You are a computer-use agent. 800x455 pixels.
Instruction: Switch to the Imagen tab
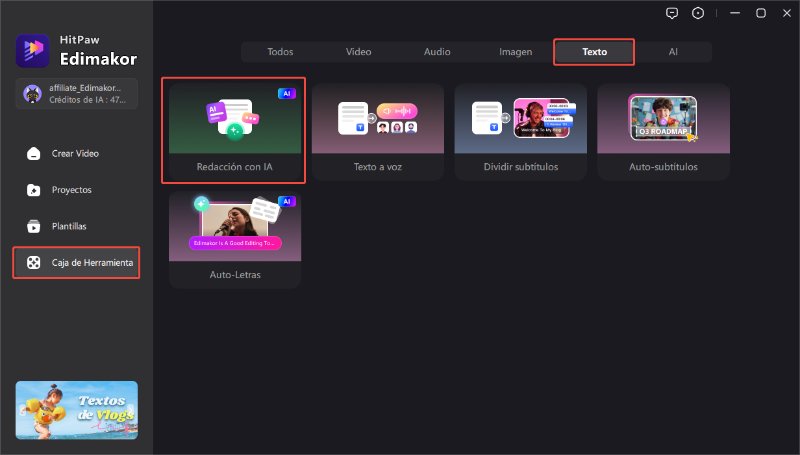coord(516,52)
